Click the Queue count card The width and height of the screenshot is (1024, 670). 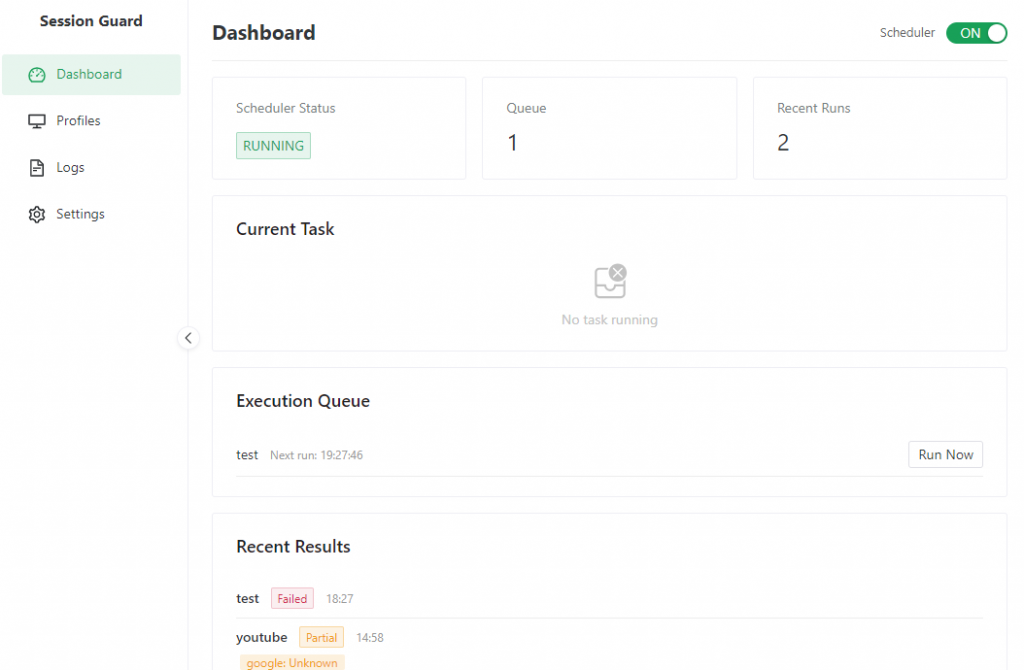pyautogui.click(x=609, y=128)
